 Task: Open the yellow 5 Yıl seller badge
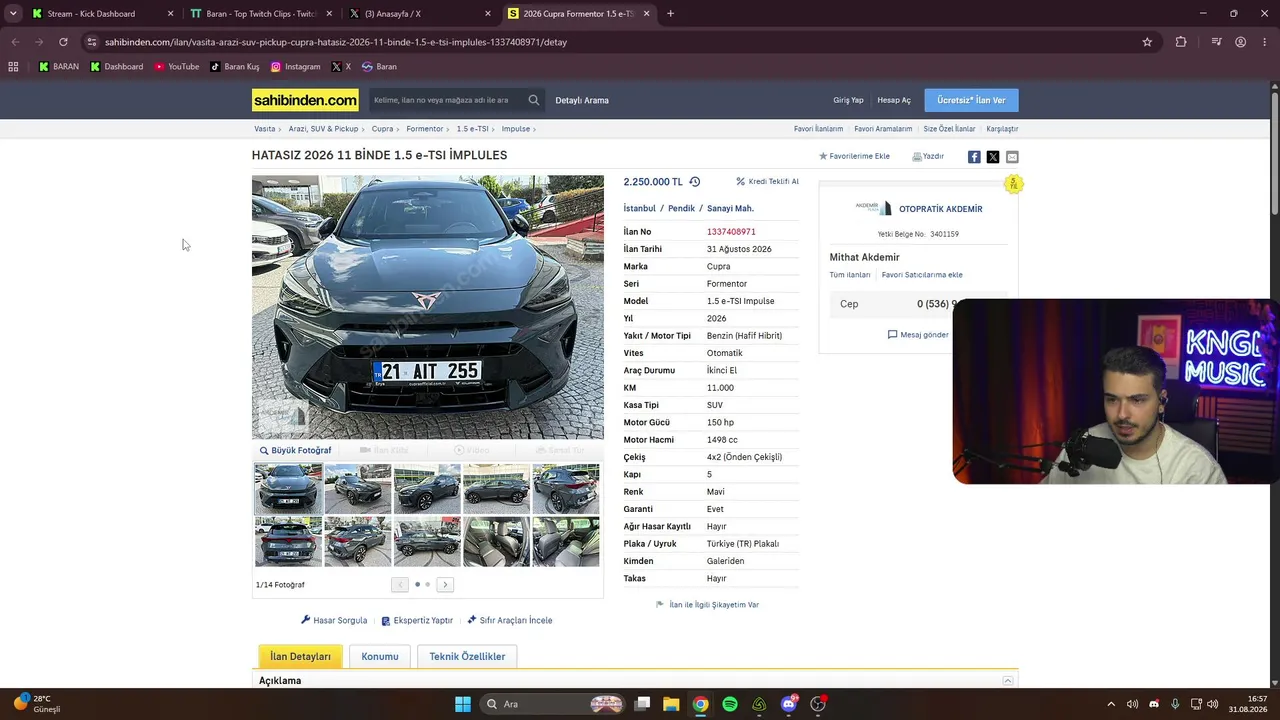click(1013, 184)
